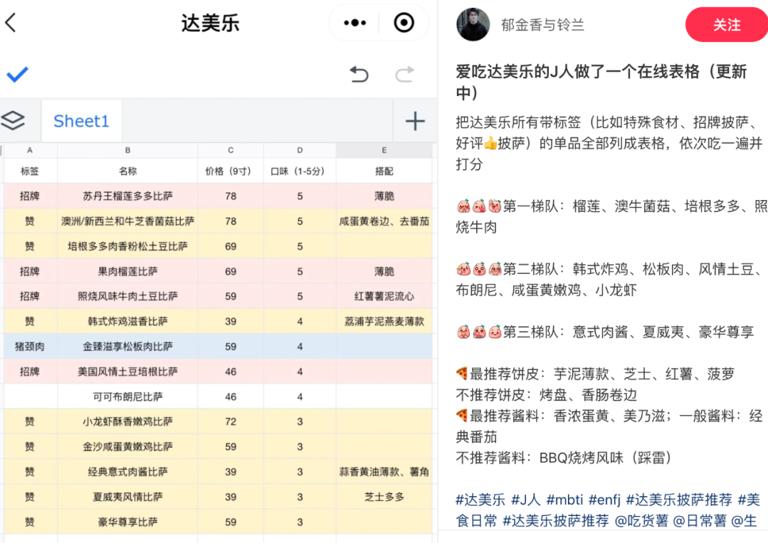Select cell 咸蛋黄卷边、去番茄
The height and width of the screenshot is (543, 768).
point(384,221)
